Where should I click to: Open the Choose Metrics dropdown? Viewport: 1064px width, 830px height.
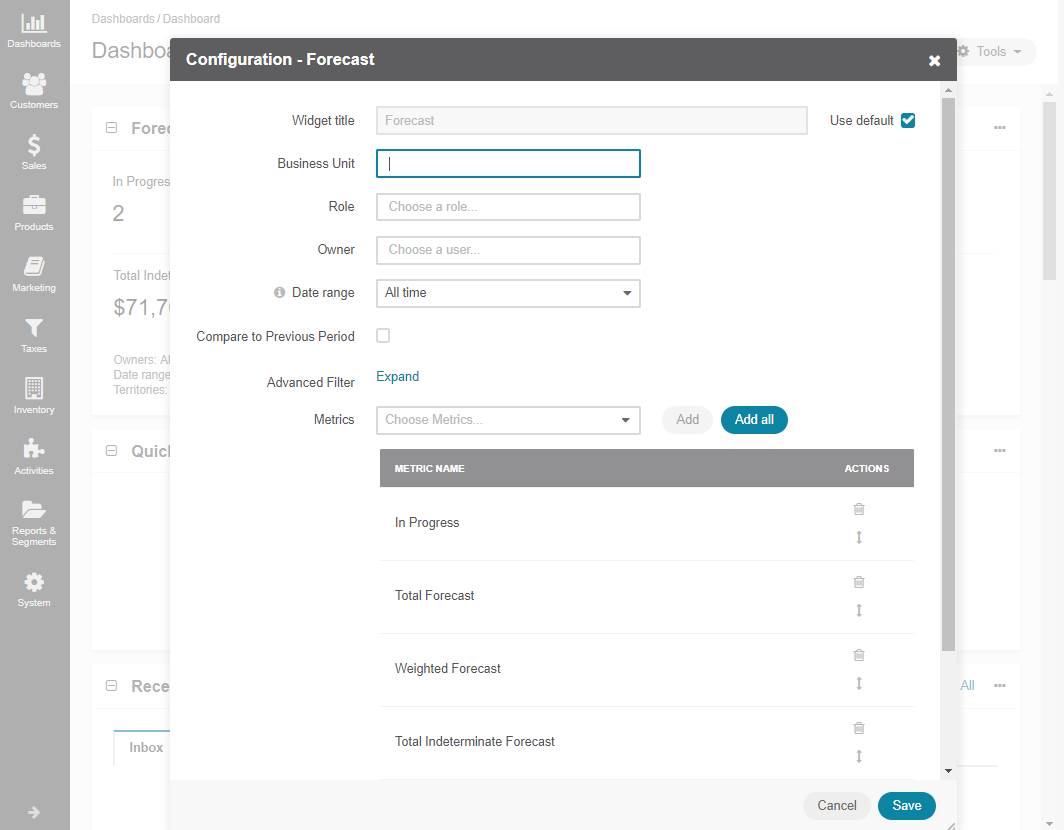(508, 420)
